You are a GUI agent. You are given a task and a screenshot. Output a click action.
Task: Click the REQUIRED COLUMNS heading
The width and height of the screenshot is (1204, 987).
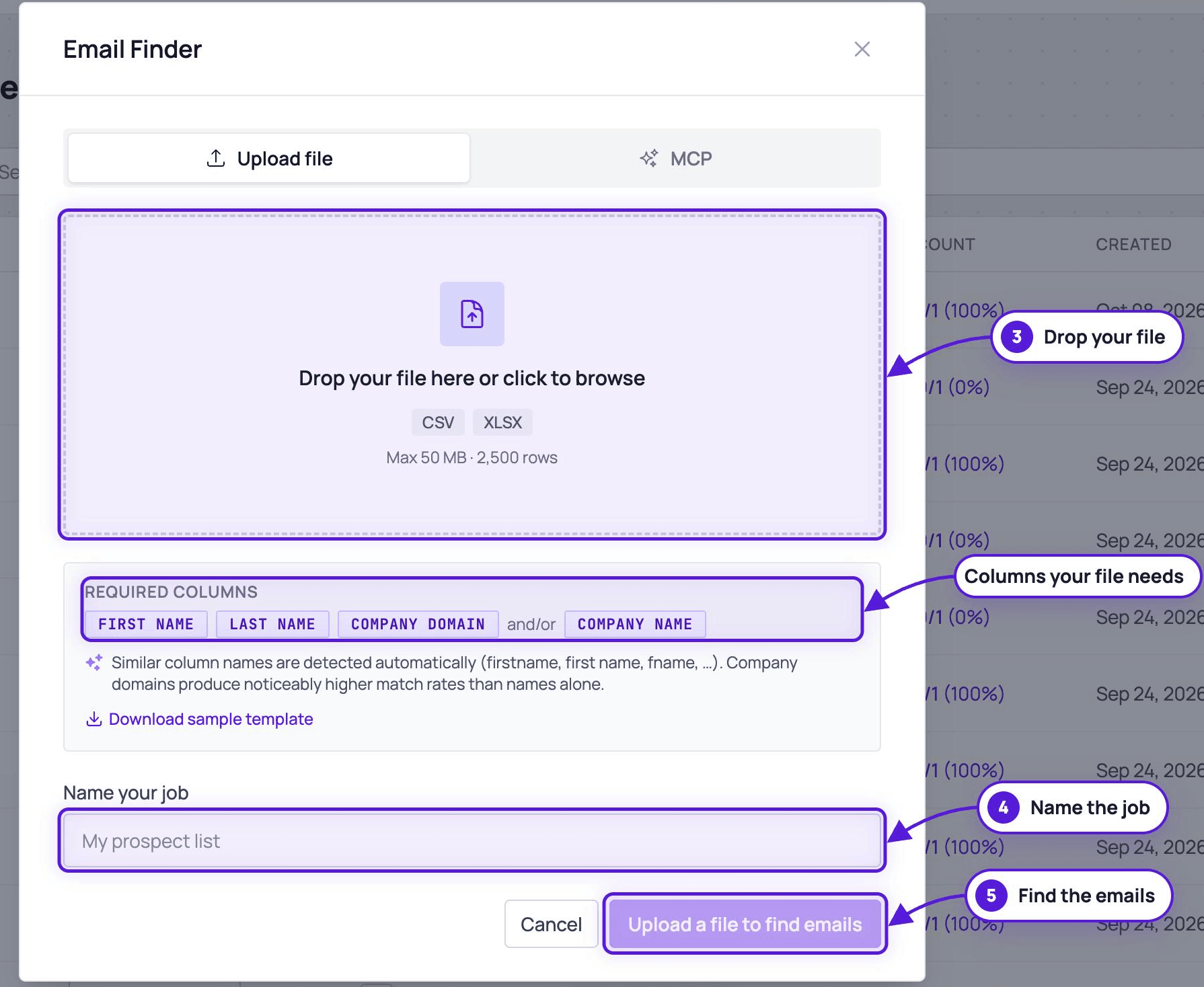[x=171, y=592]
